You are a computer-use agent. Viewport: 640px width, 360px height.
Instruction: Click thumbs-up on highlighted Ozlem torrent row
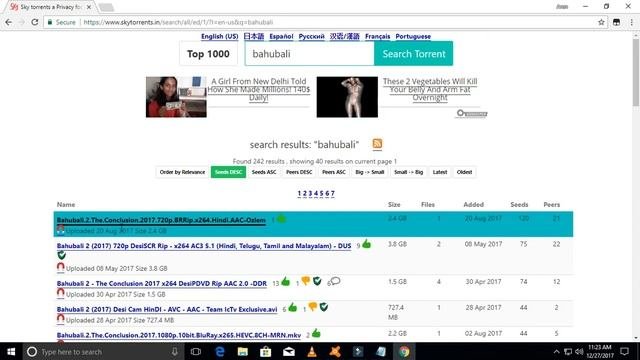[281, 219]
